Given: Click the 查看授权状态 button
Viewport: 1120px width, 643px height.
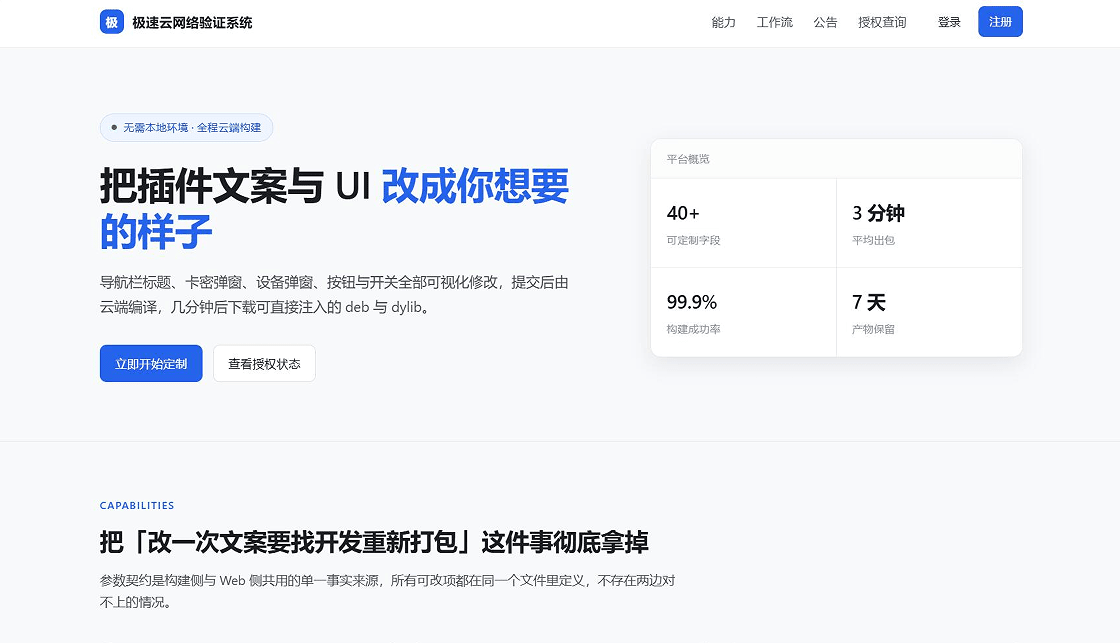Looking at the screenshot, I should coord(264,364).
